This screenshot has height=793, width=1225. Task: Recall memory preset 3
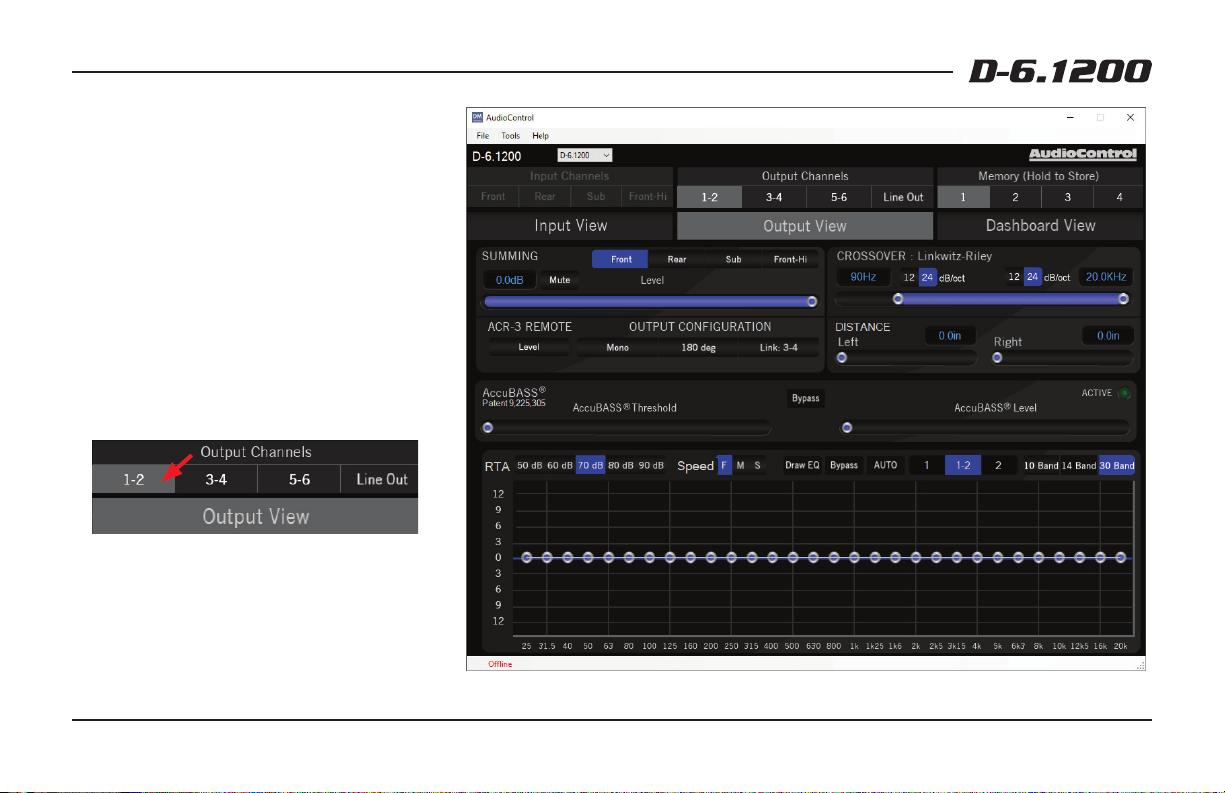point(1066,197)
